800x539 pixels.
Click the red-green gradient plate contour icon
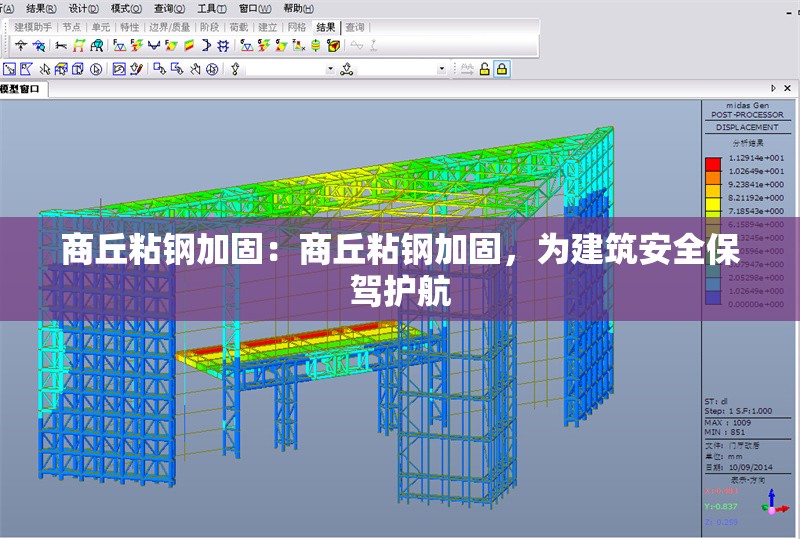pos(189,46)
